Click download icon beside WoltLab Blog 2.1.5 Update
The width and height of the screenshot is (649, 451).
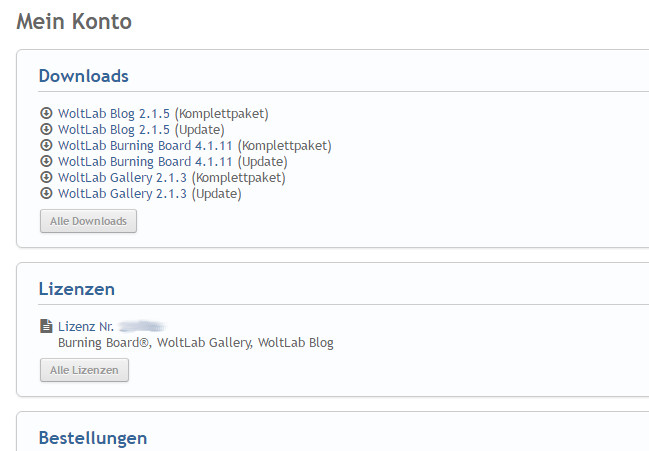pyautogui.click(x=45, y=129)
